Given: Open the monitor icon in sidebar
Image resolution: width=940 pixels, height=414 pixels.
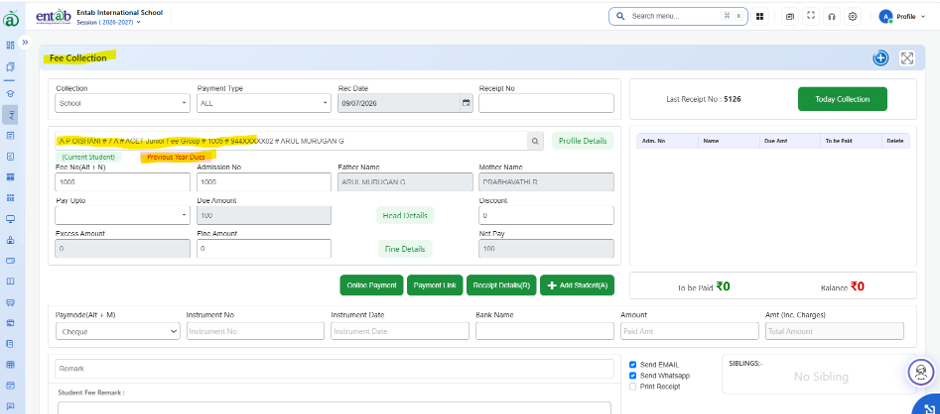Looking at the screenshot, I should [10, 219].
